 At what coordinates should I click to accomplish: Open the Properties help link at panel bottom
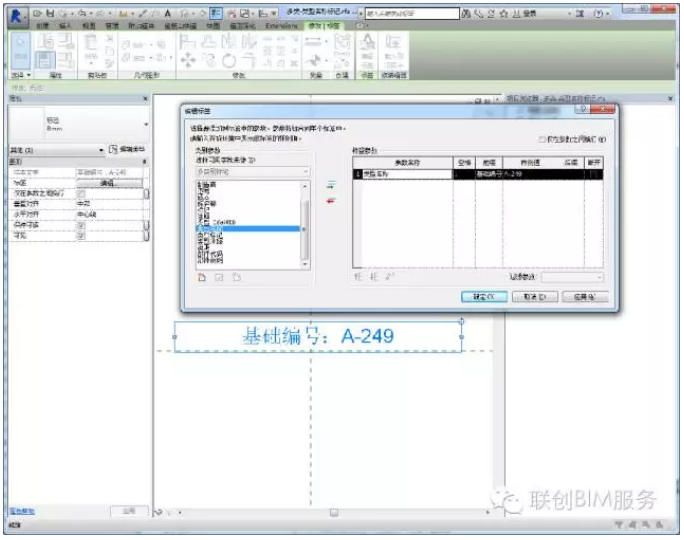click(22, 511)
